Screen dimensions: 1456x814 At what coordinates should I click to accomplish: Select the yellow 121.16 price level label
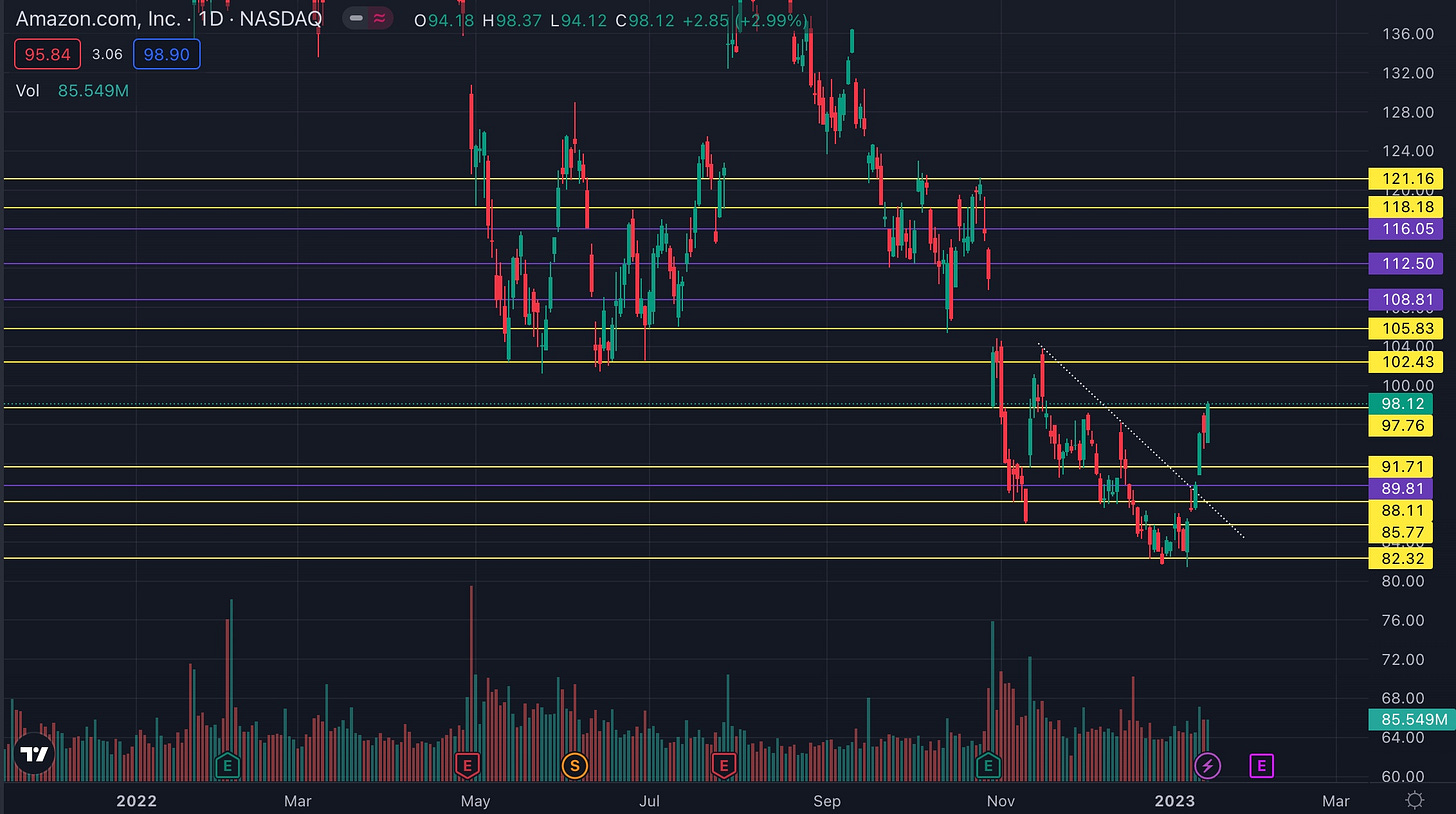(1405, 179)
